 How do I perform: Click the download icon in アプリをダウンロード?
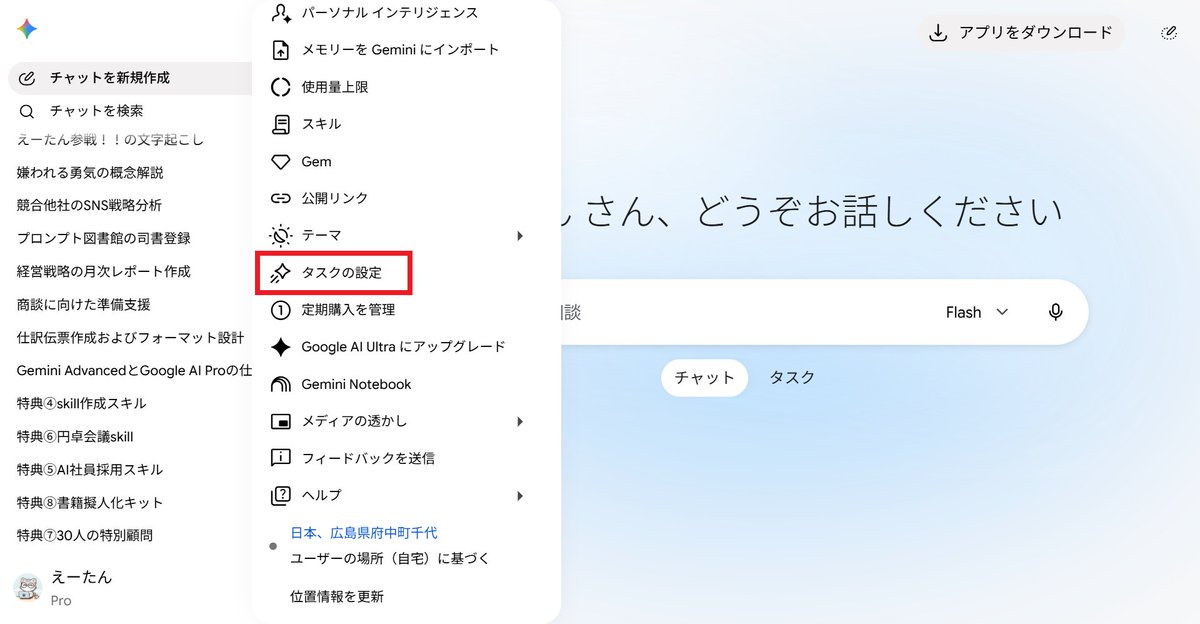pos(938,33)
